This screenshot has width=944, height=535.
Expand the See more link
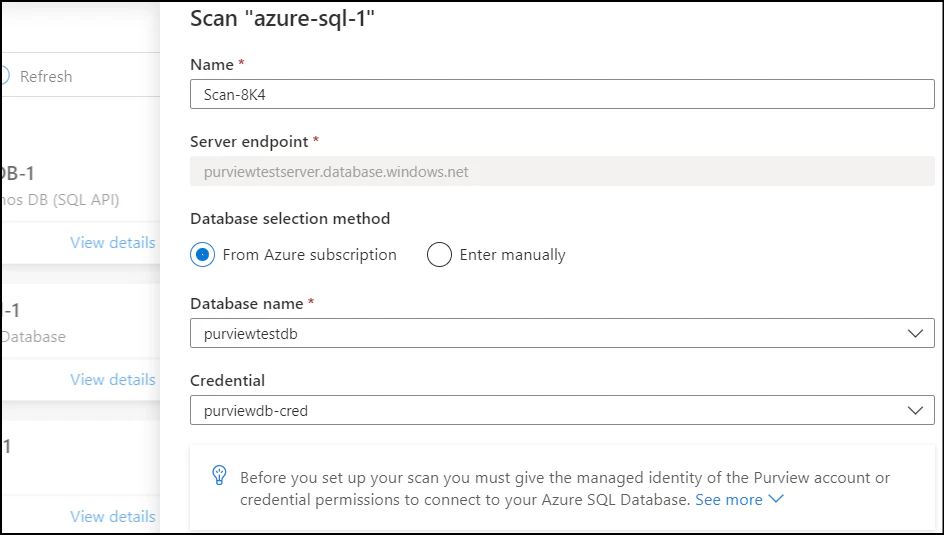739,499
